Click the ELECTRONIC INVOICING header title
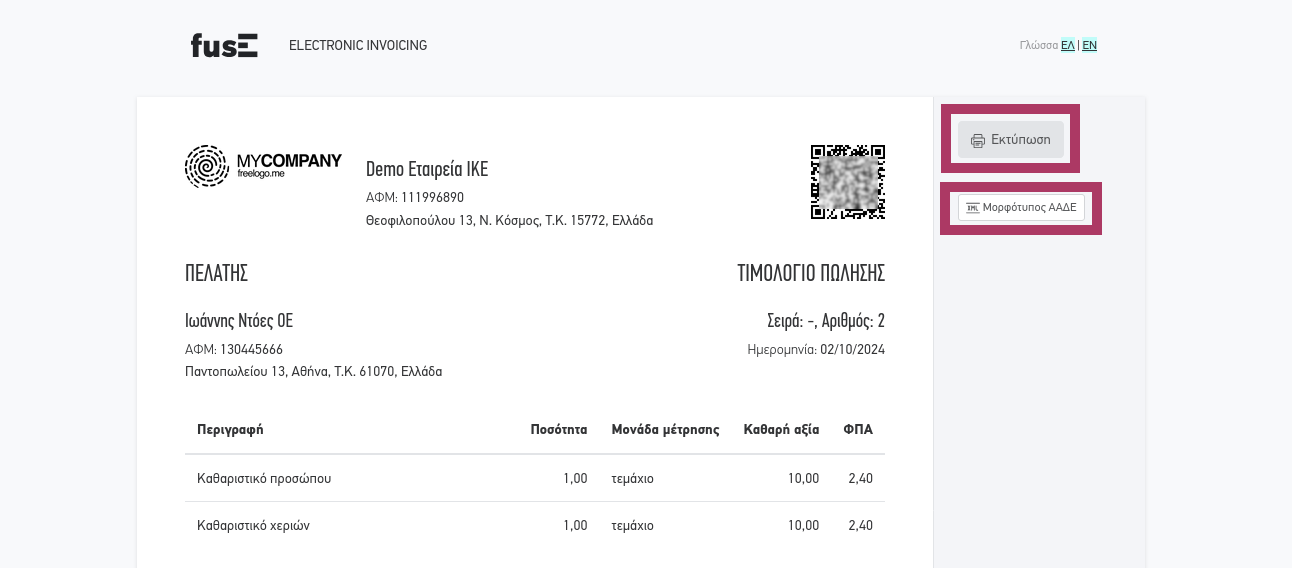 click(358, 45)
